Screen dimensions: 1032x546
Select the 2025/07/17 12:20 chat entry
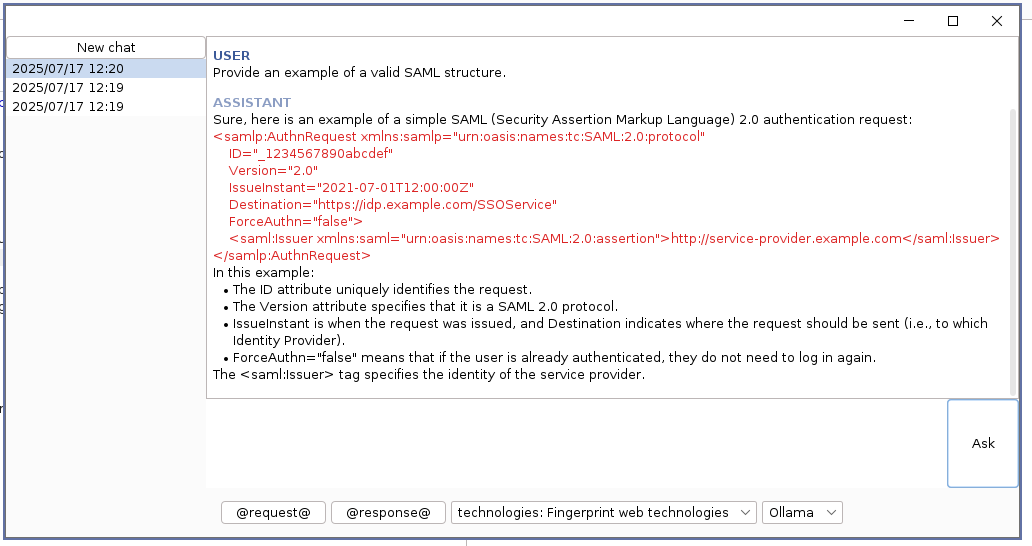click(106, 68)
